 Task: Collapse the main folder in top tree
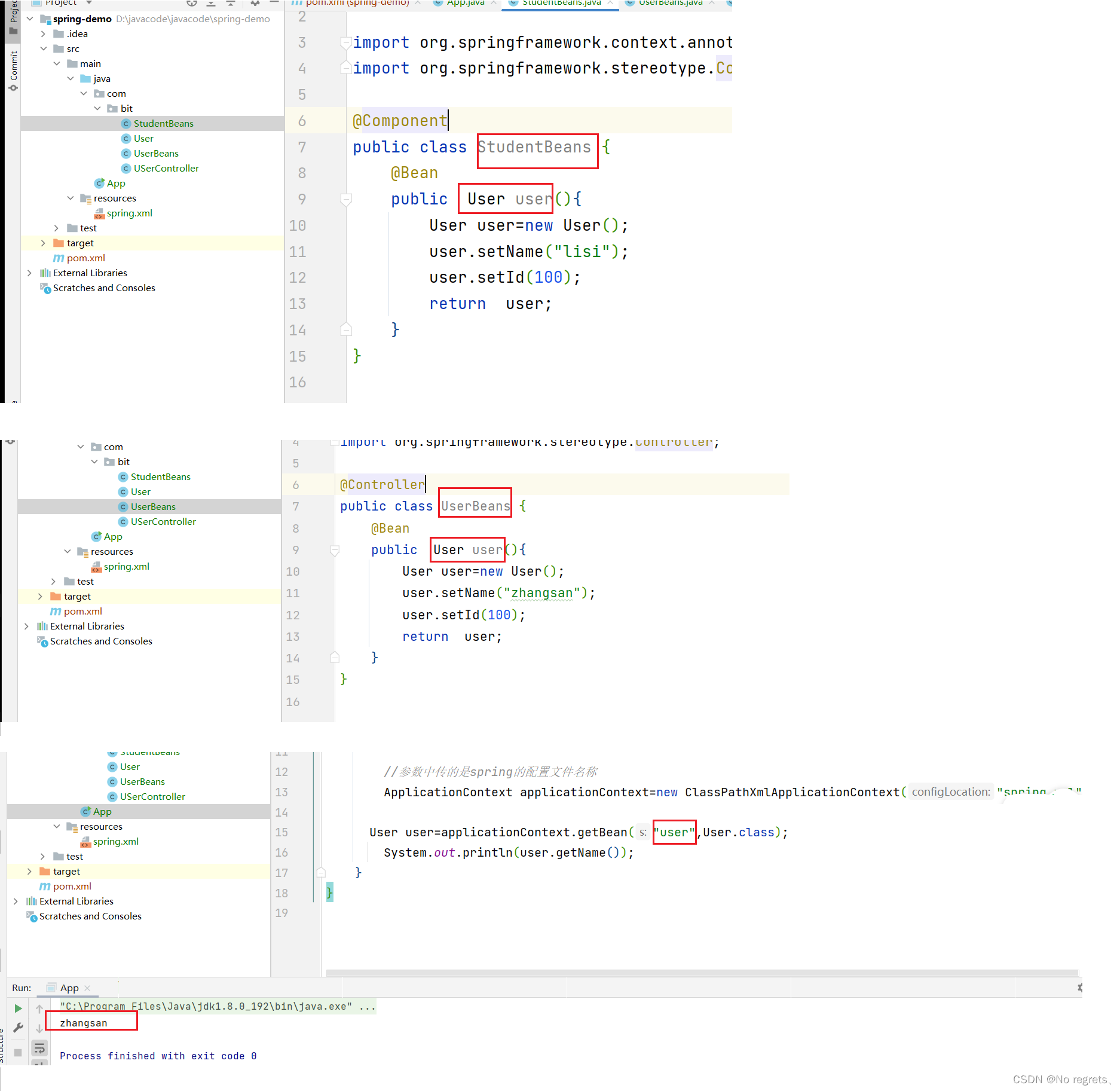[x=57, y=63]
